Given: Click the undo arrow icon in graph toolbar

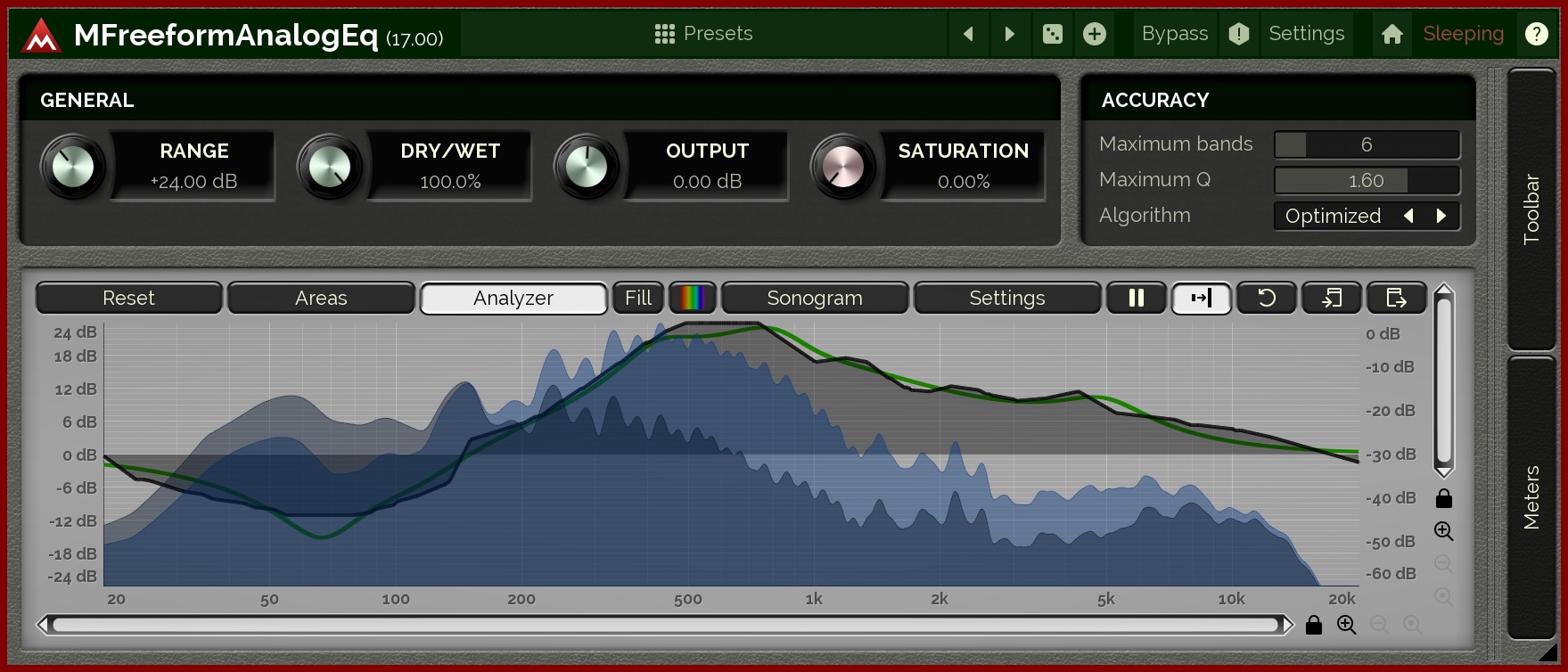Looking at the screenshot, I should [x=1266, y=298].
